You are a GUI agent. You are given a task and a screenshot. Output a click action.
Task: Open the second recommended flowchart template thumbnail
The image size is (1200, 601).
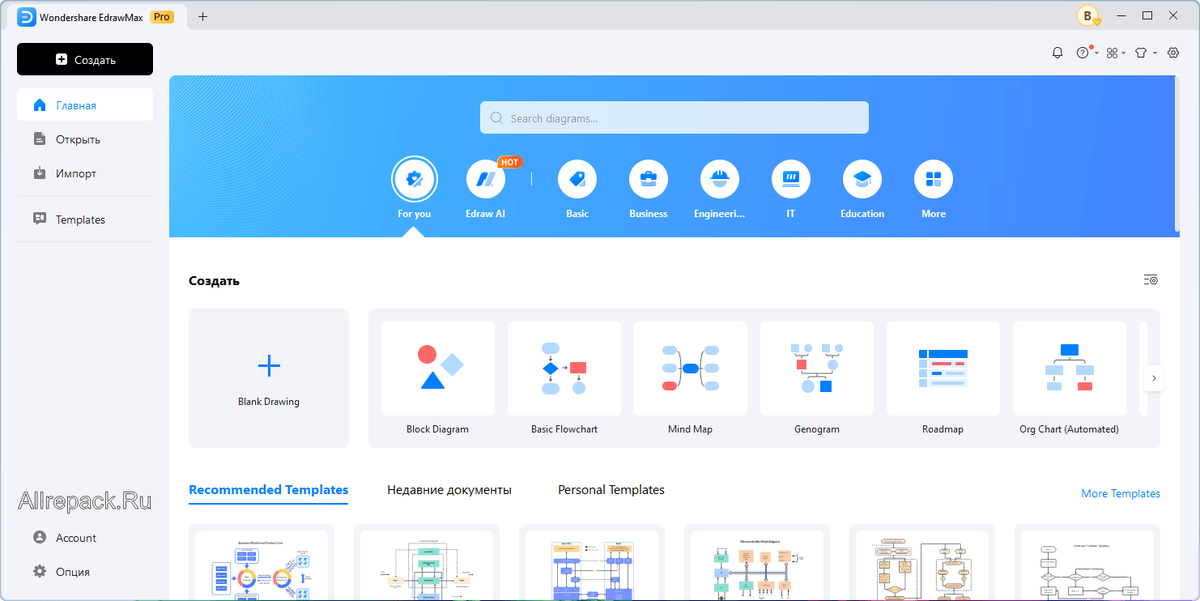427,564
